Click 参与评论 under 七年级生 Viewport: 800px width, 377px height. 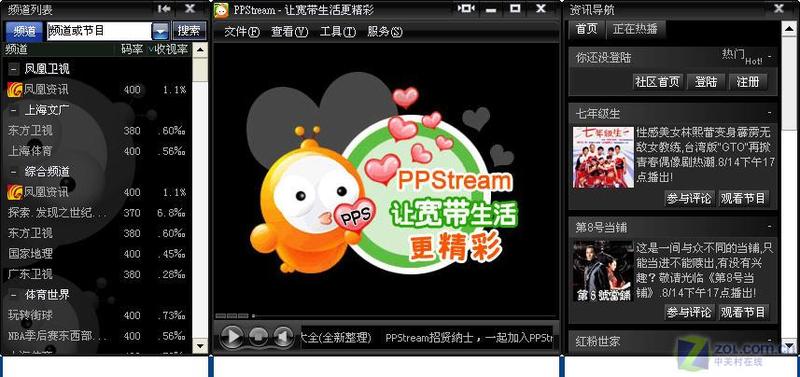[x=689, y=198]
